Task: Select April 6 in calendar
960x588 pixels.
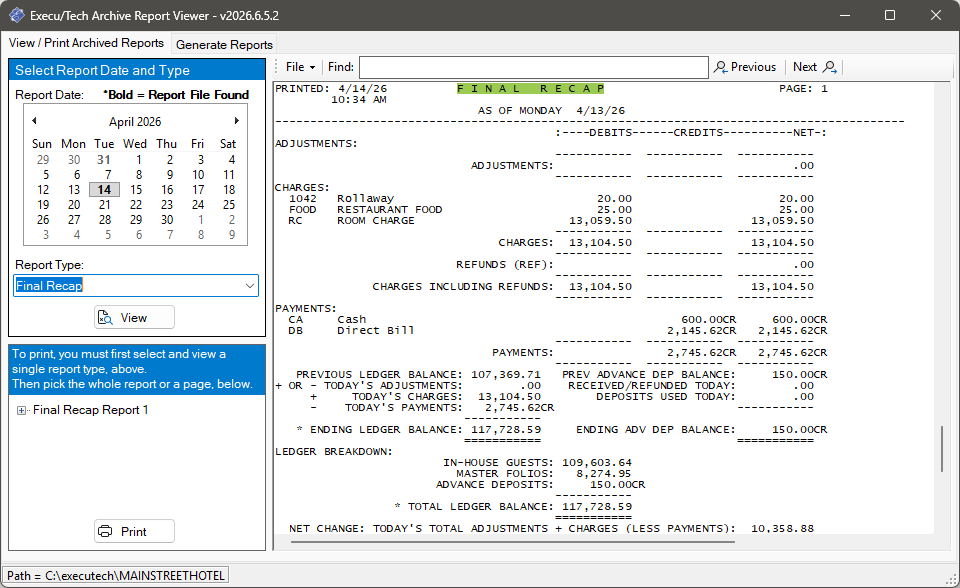Action: 77,175
